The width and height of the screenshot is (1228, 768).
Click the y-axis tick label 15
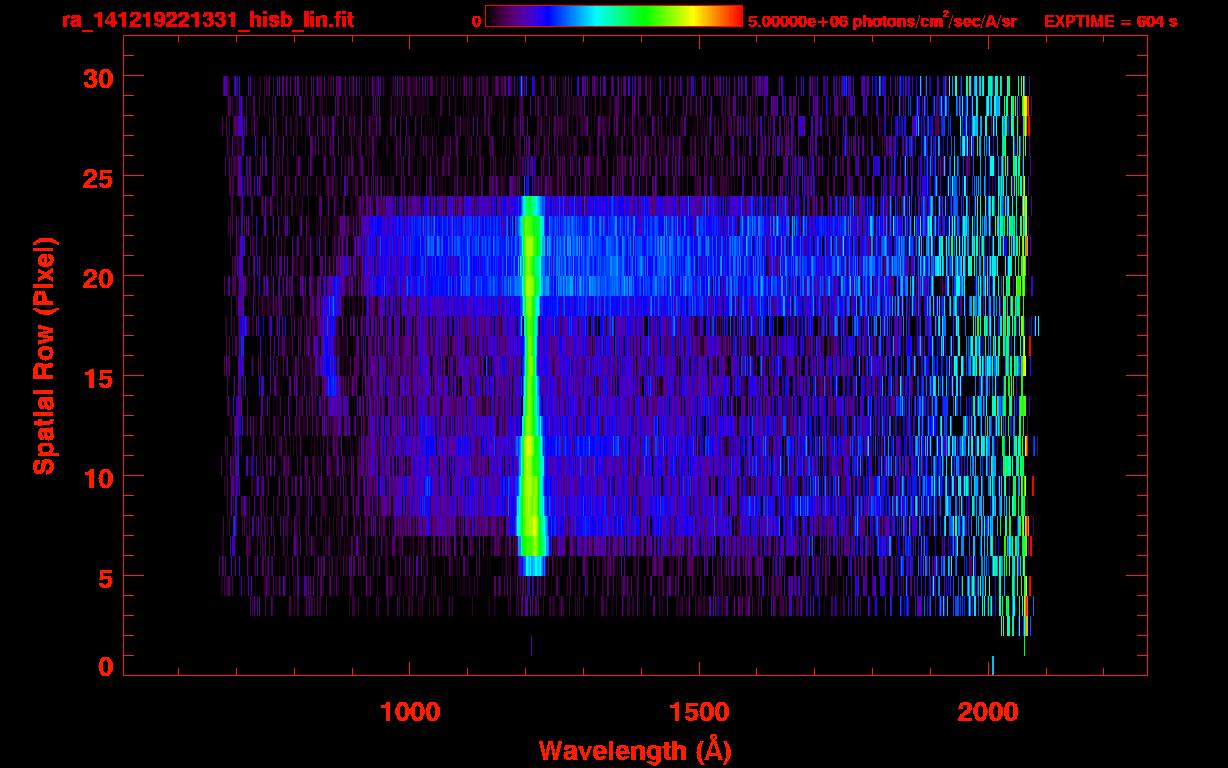(x=98, y=377)
